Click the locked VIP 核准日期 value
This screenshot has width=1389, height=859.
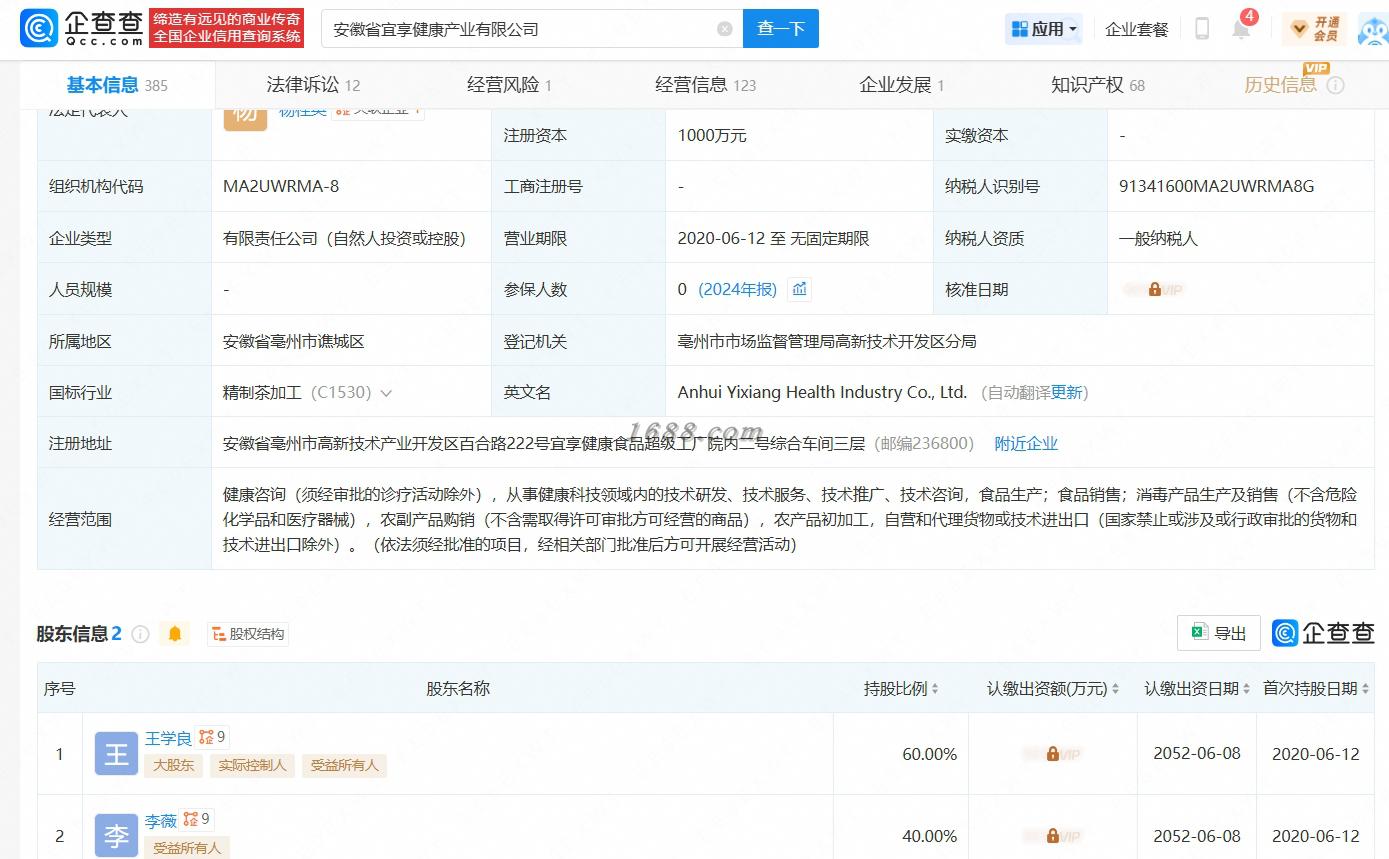coord(1154,289)
